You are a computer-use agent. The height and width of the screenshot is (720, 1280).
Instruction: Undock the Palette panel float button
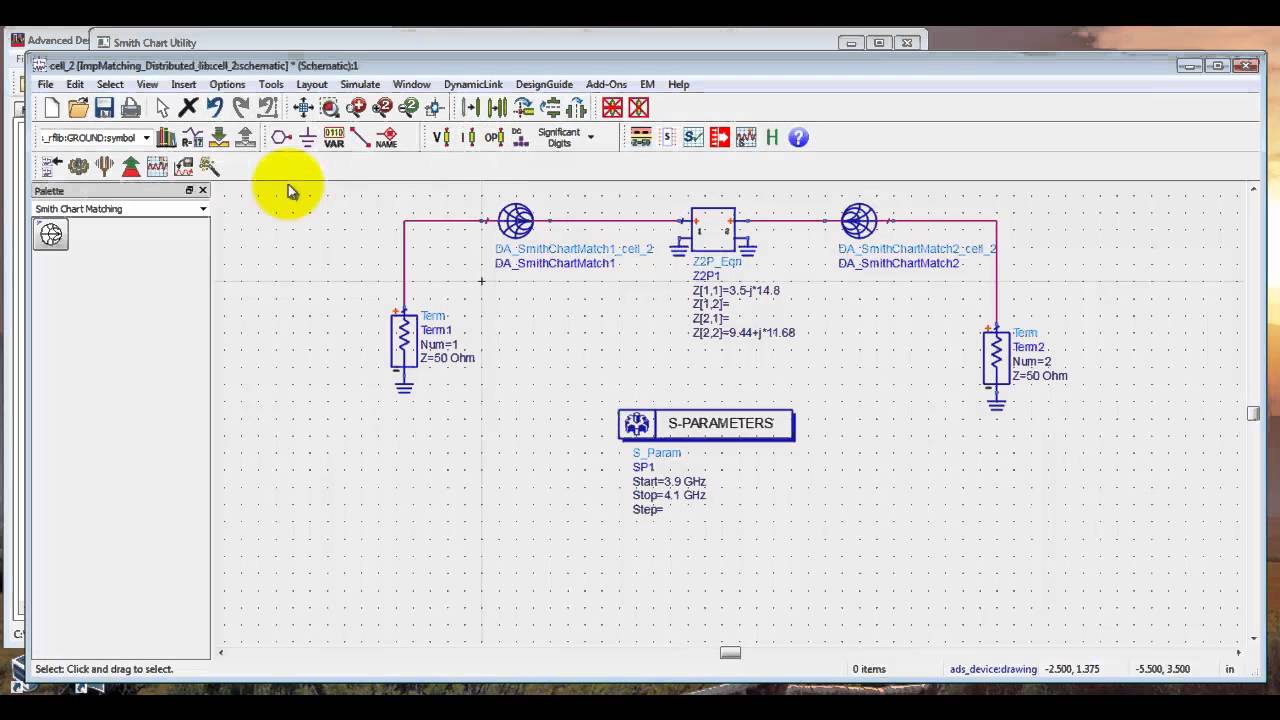pos(189,190)
